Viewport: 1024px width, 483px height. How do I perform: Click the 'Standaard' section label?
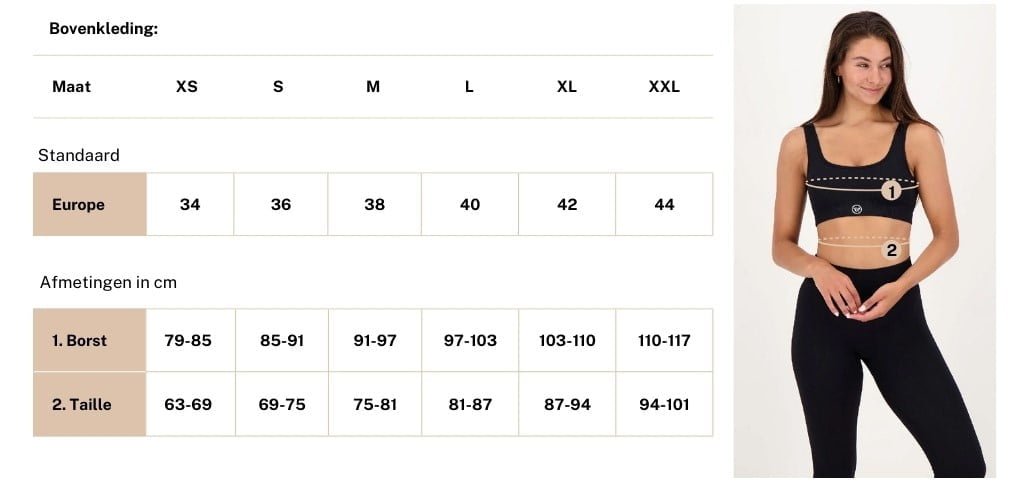click(79, 156)
